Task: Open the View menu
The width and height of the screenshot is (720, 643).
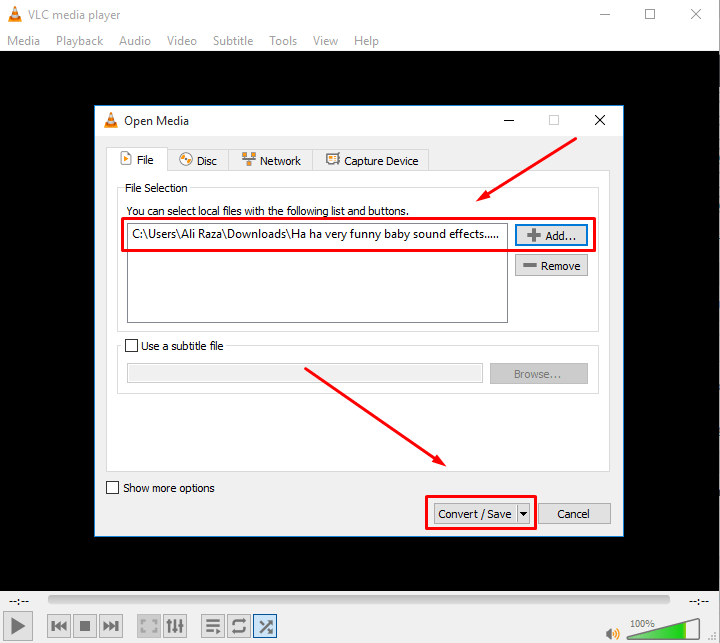Action: point(325,41)
